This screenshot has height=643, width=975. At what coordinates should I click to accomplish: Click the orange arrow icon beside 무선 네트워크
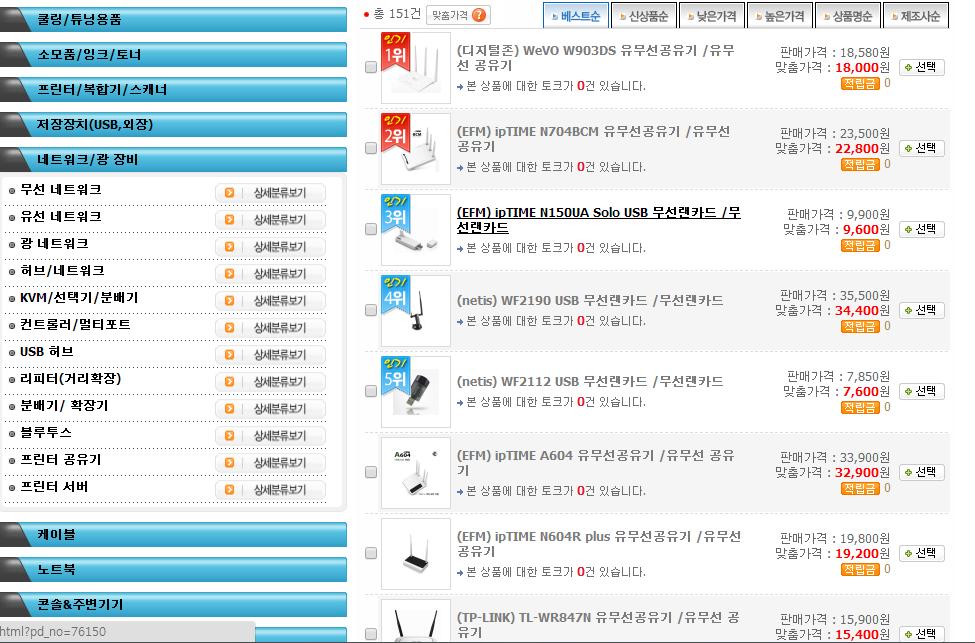230,192
